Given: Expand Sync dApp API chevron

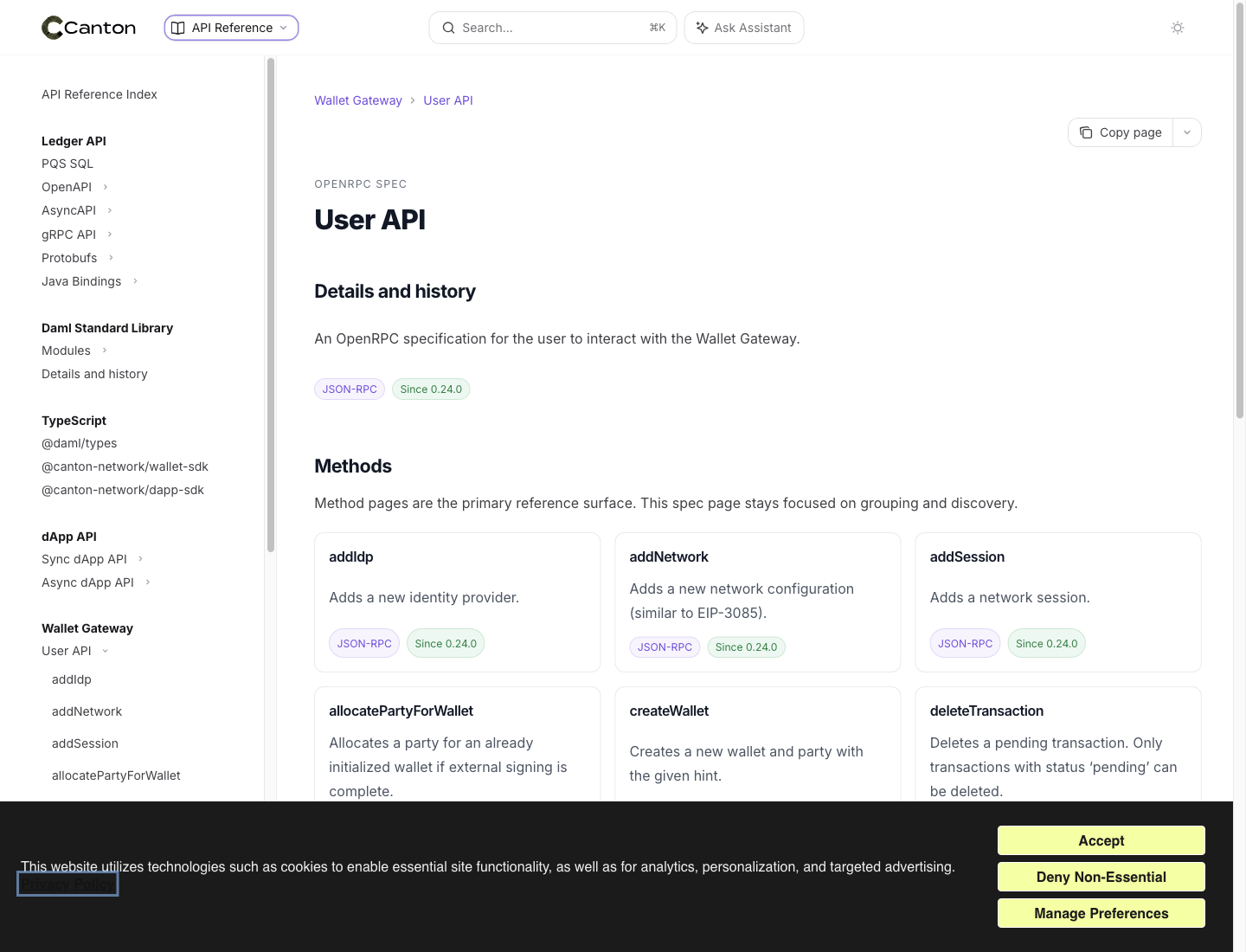Looking at the screenshot, I should tap(141, 559).
